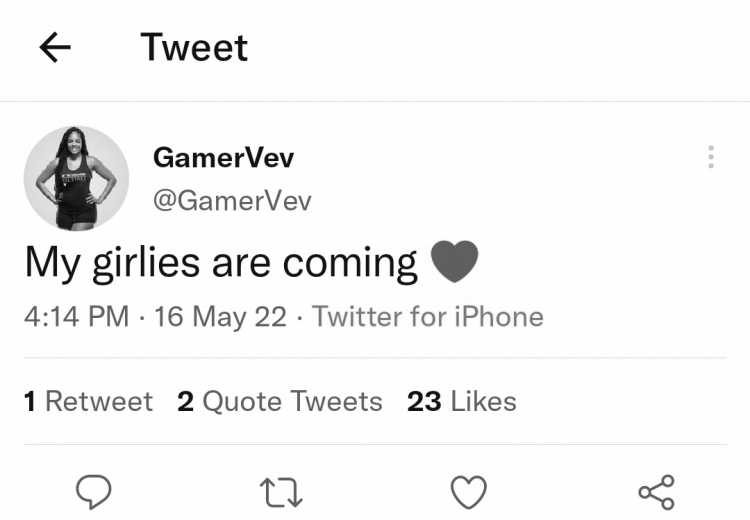Click the word "My" starting the tweet

(x=52, y=263)
